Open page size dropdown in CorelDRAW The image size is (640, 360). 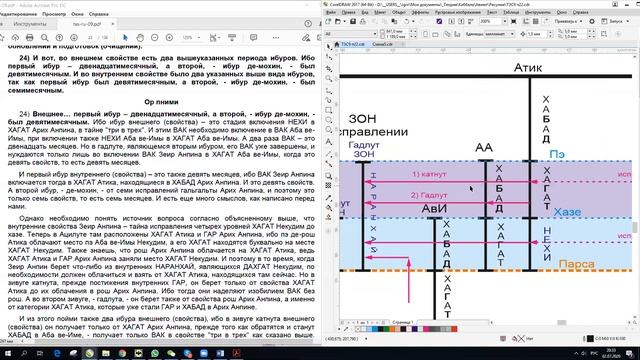coord(374,34)
